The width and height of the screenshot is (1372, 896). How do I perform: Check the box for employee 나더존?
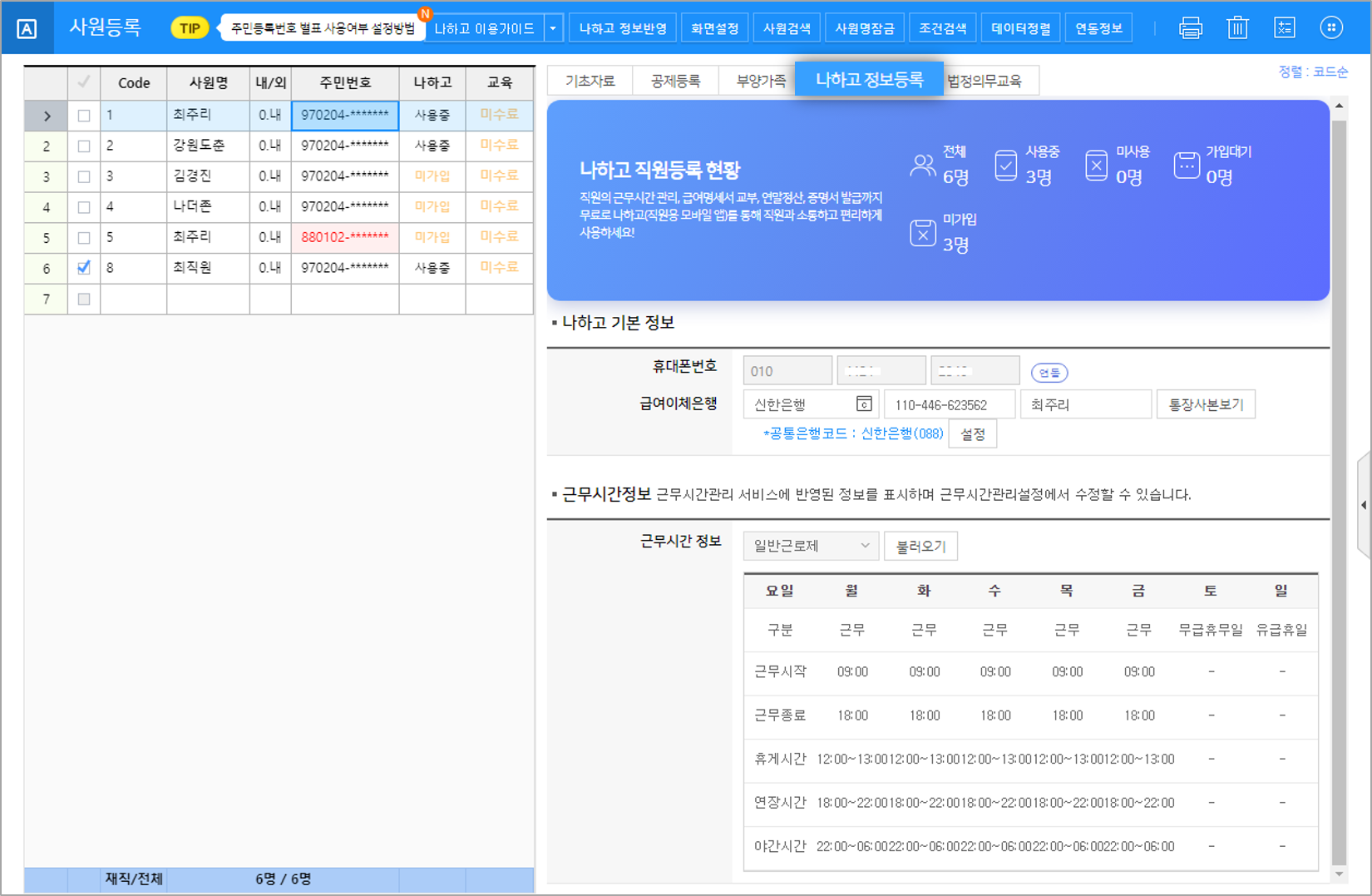84,207
